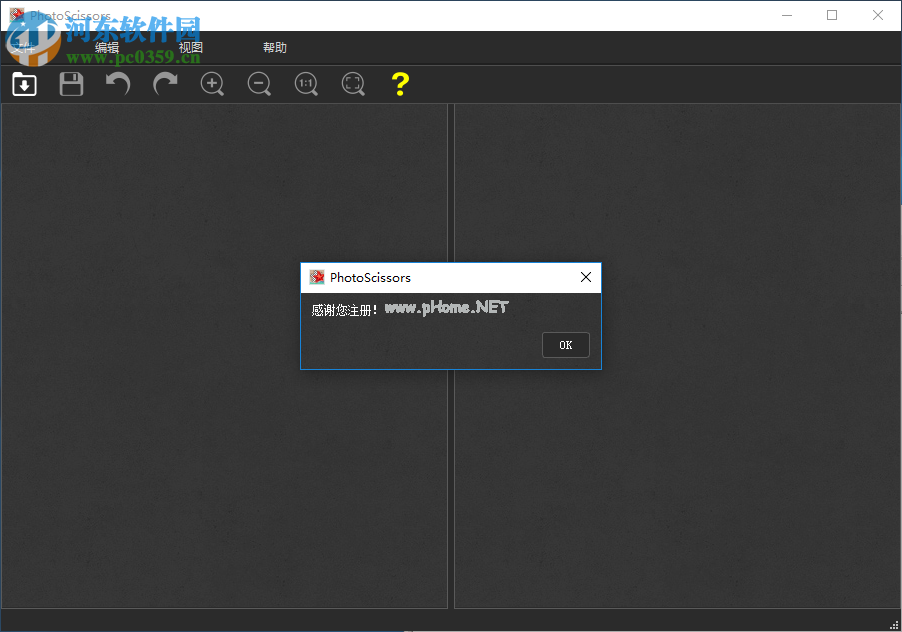Dismiss the registration dialog with its X
Screen dimensions: 902x632
[585, 277]
